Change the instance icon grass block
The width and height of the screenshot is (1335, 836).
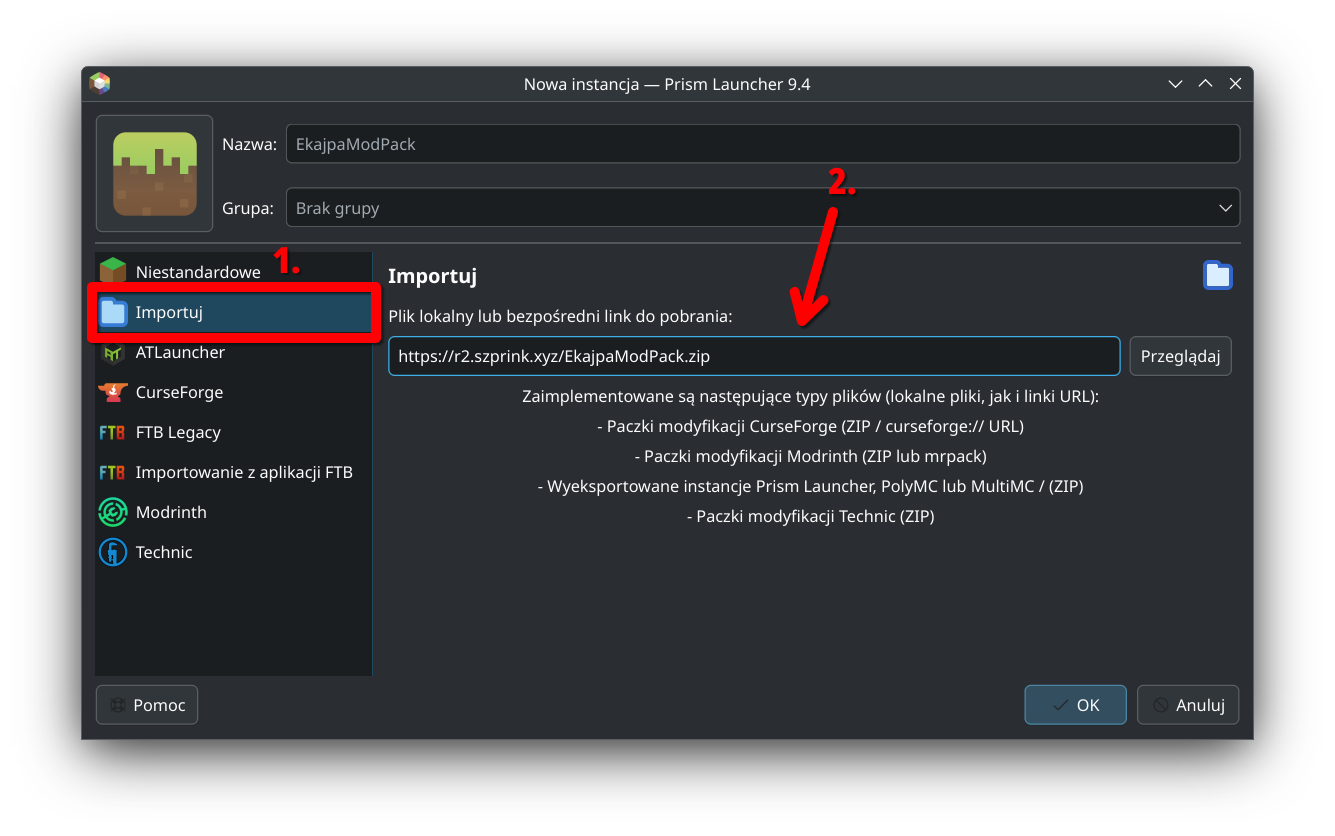(x=155, y=174)
